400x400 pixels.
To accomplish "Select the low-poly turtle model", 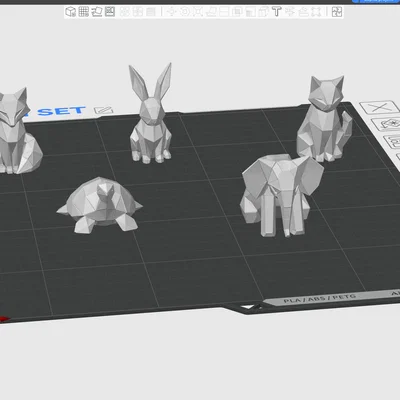I will 100,205.
